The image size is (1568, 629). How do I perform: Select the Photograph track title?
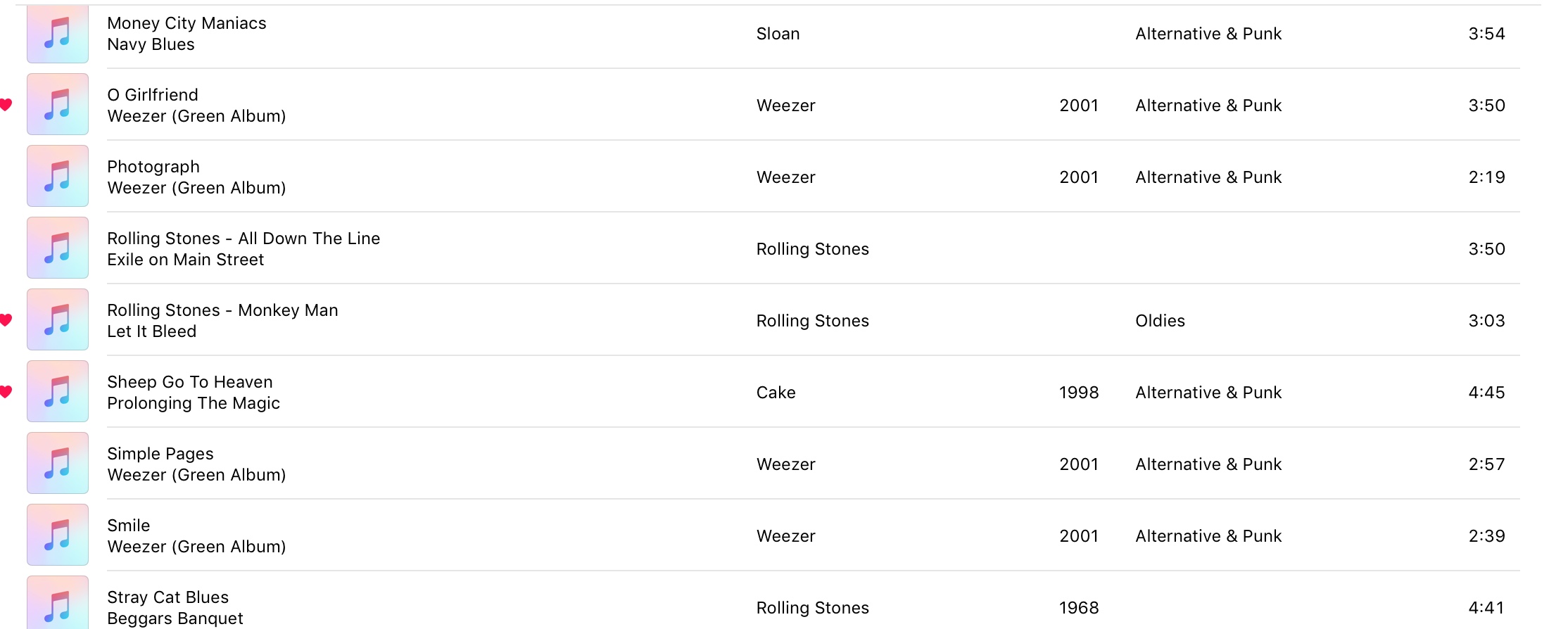pos(153,167)
